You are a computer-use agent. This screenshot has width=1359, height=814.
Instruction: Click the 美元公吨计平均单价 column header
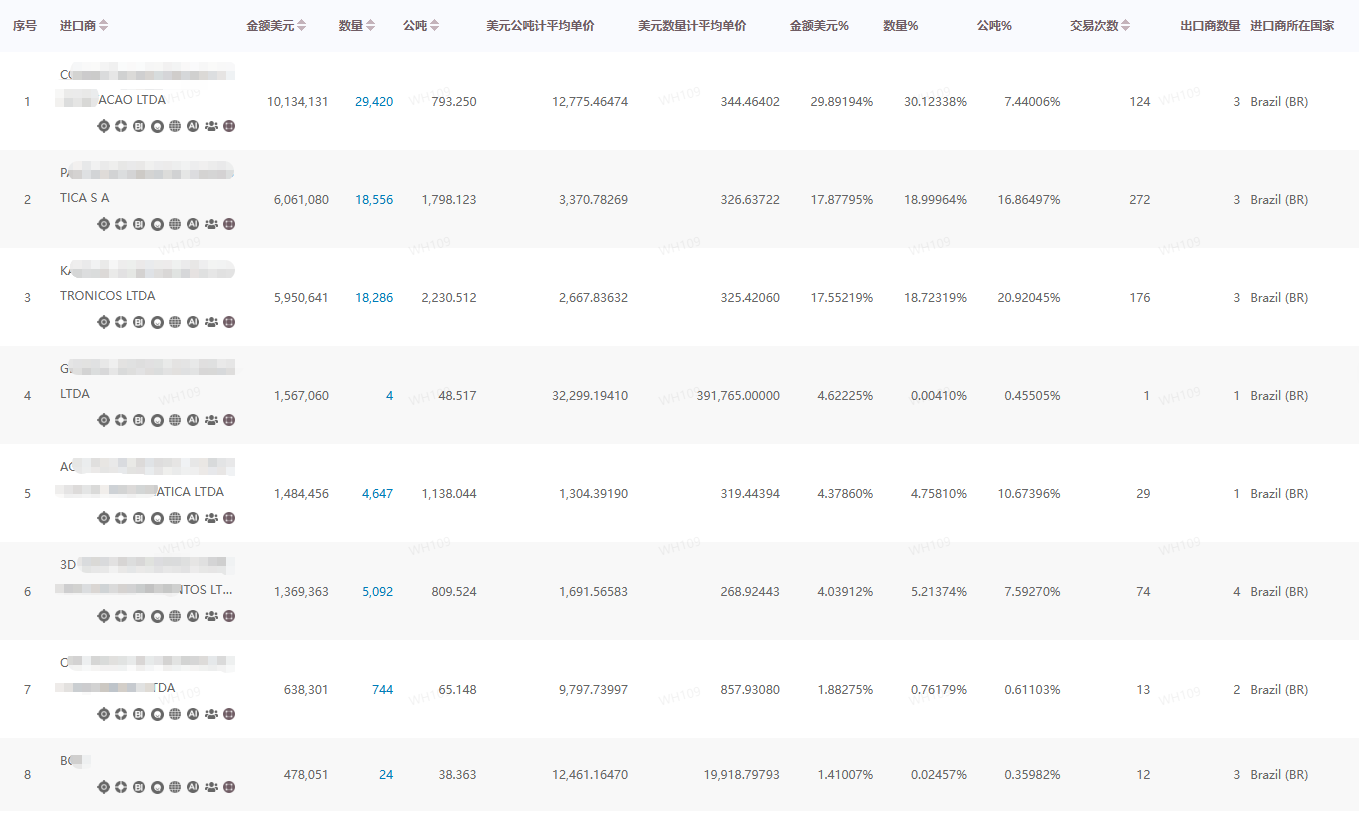(x=540, y=26)
